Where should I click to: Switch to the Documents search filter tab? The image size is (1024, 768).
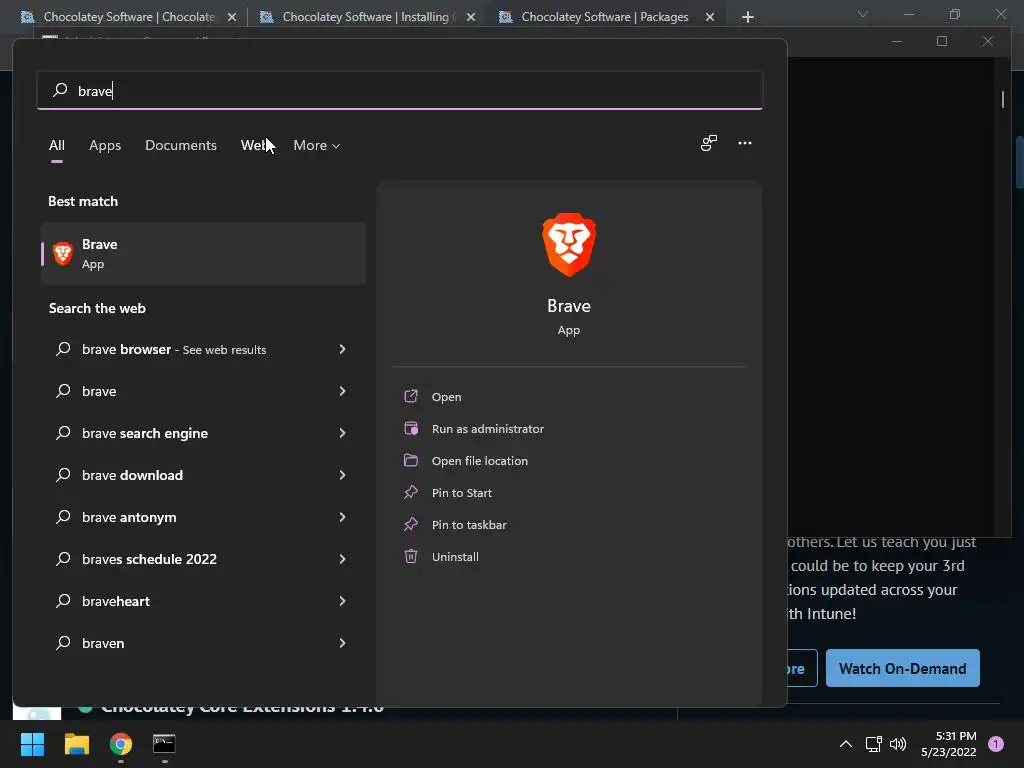point(181,145)
